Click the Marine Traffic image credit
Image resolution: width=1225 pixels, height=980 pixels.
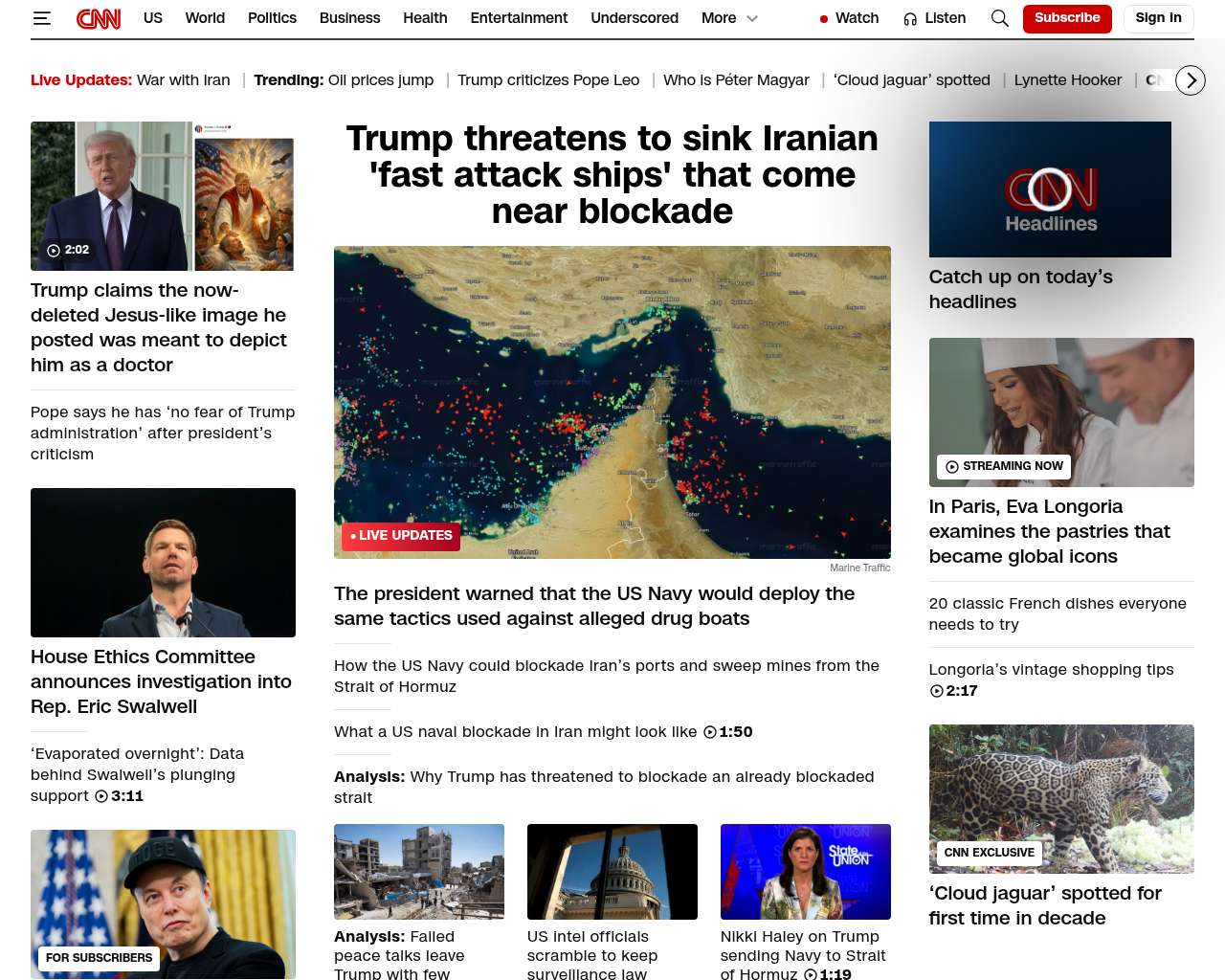coord(860,568)
